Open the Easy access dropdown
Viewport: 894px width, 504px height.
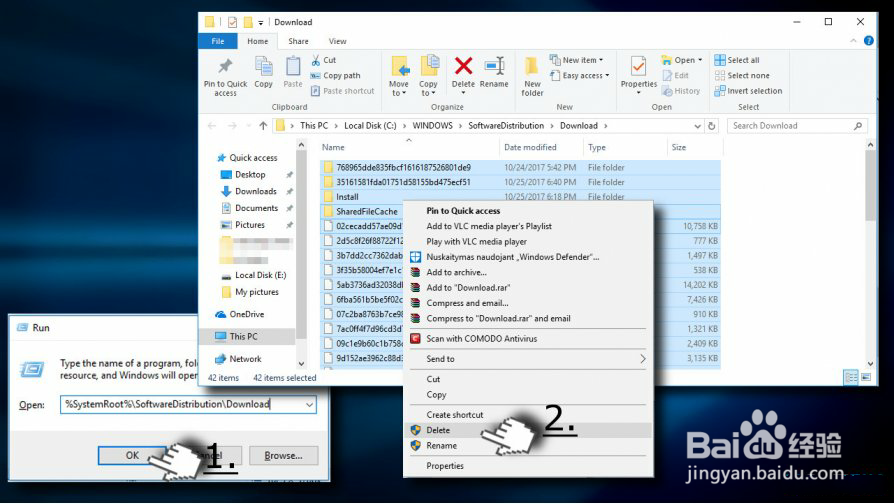coord(579,75)
